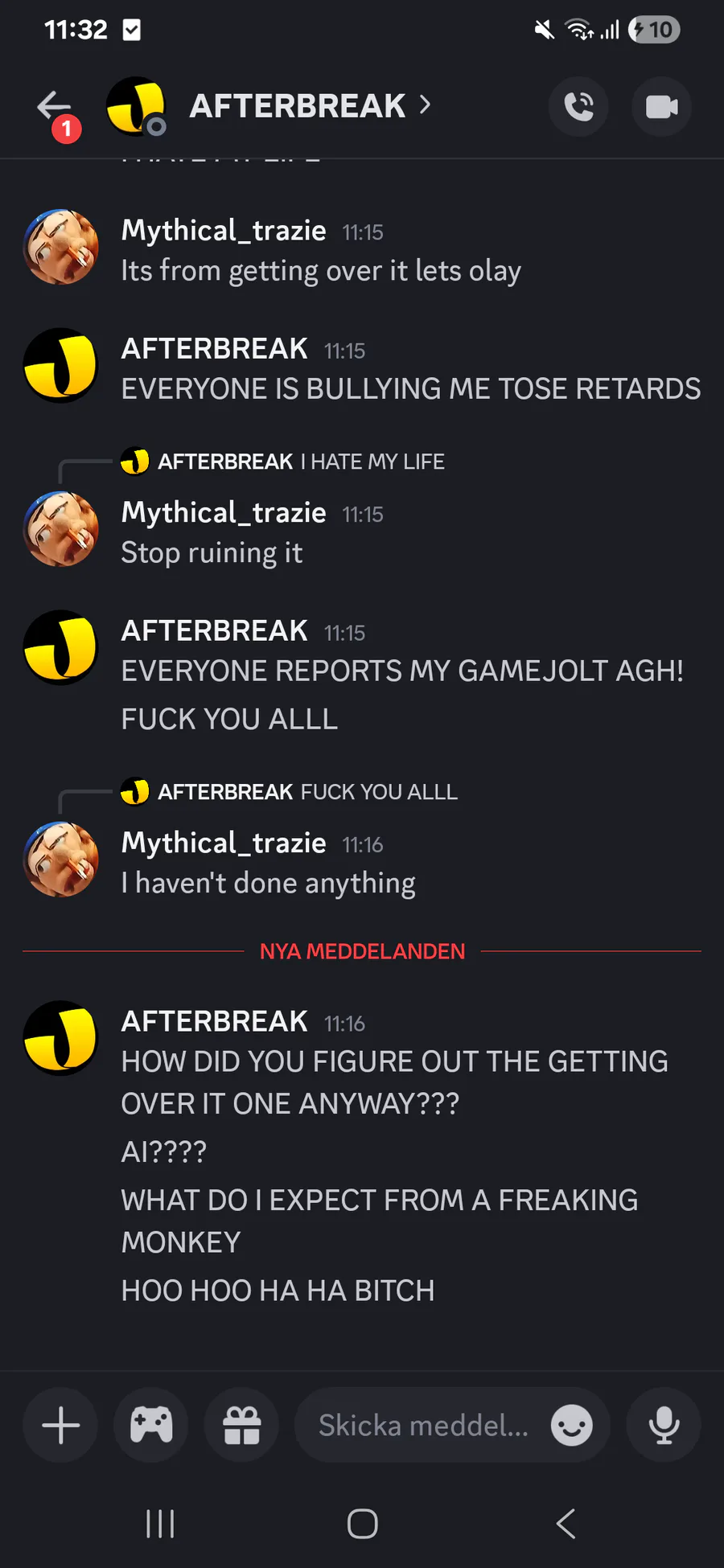This screenshot has height=1568, width=724.
Task: Click in the Skicka meddelande input field
Action: click(424, 1426)
